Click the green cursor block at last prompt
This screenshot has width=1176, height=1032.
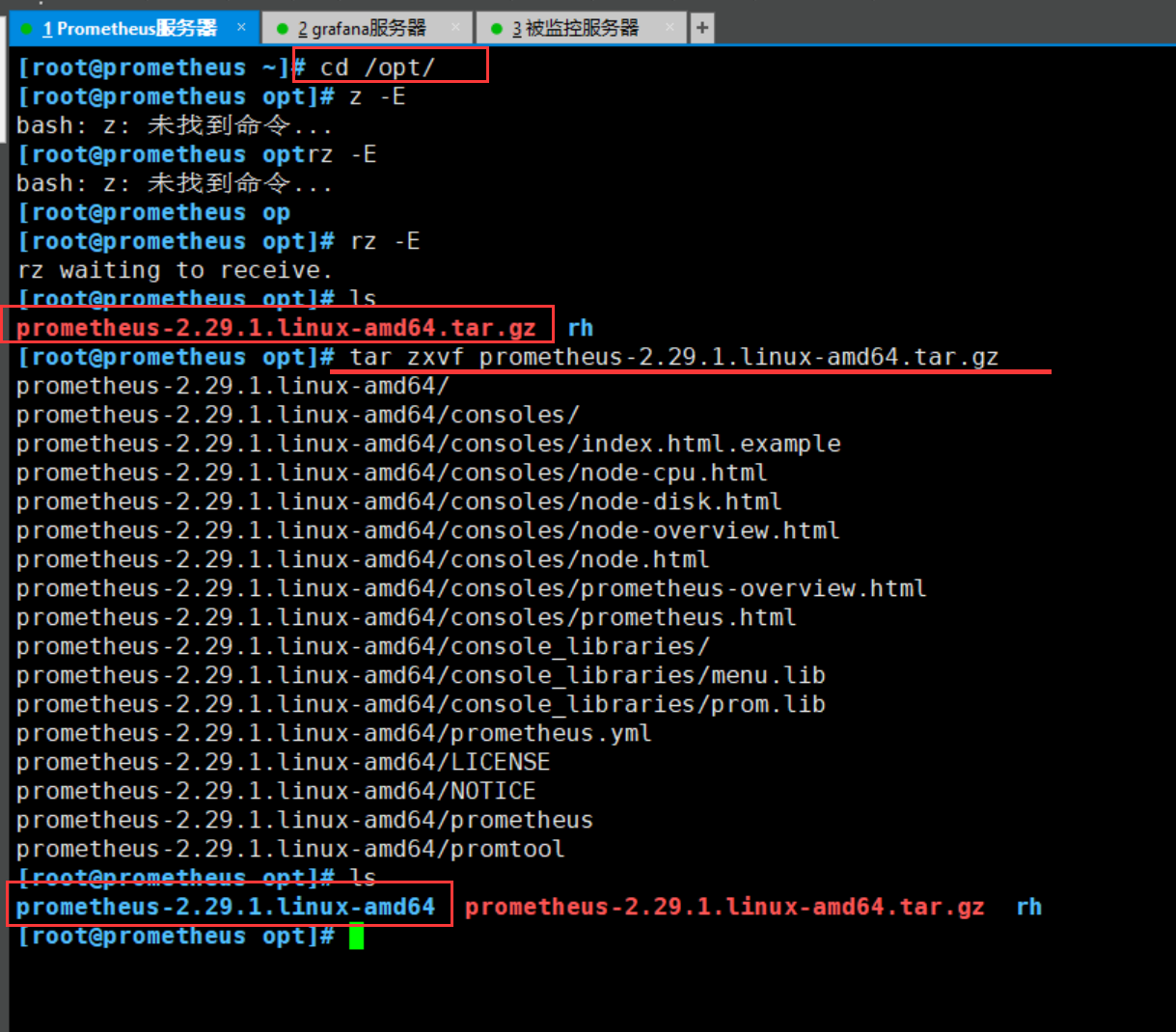[x=356, y=937]
